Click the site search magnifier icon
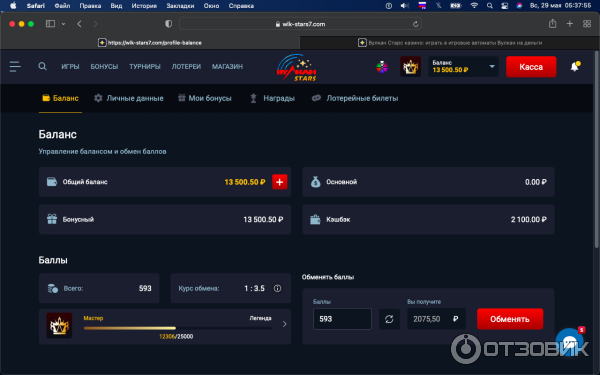This screenshot has width=600, height=375. pyautogui.click(x=42, y=67)
